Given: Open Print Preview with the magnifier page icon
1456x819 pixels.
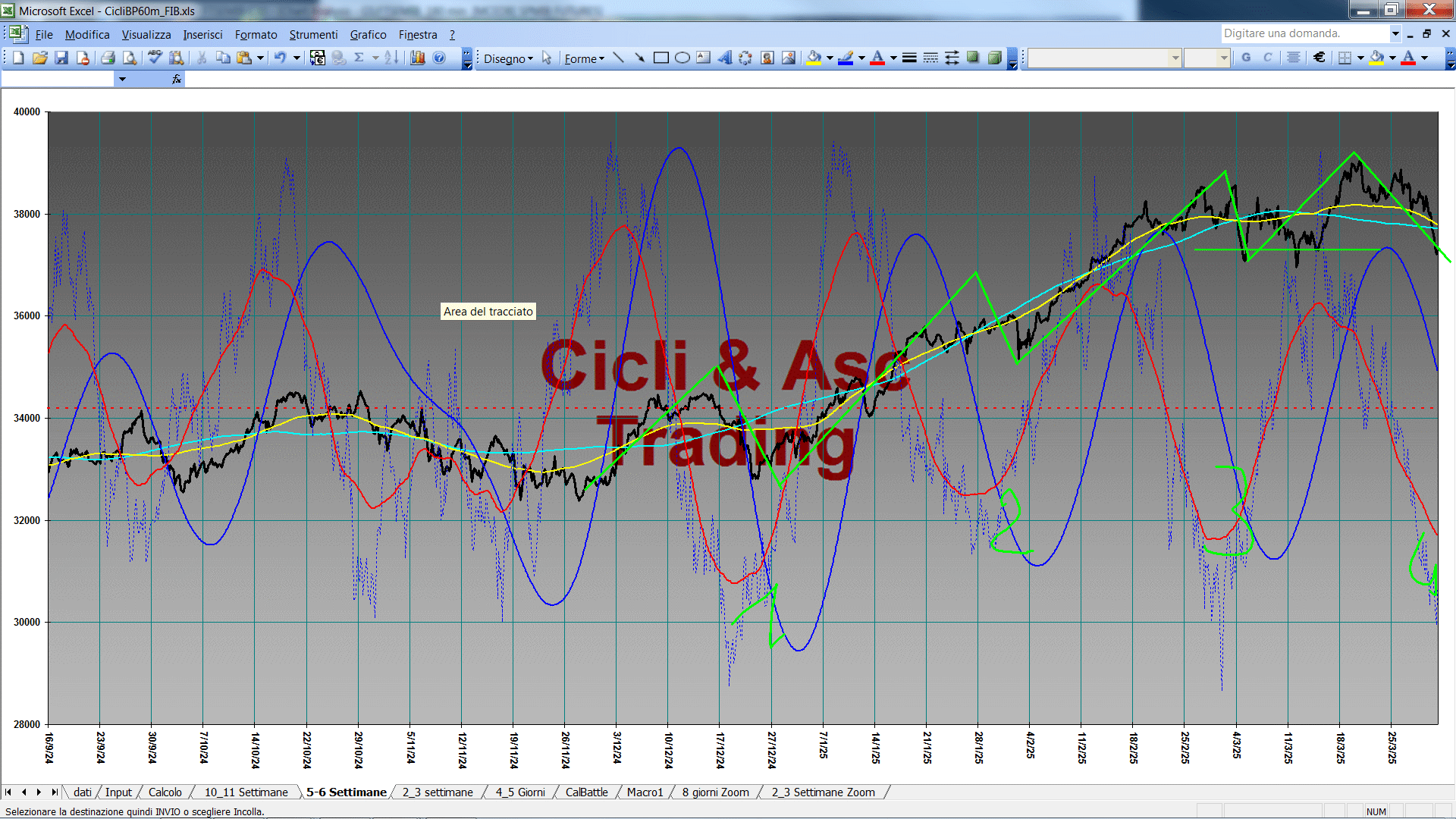Looking at the screenshot, I should pos(130,58).
